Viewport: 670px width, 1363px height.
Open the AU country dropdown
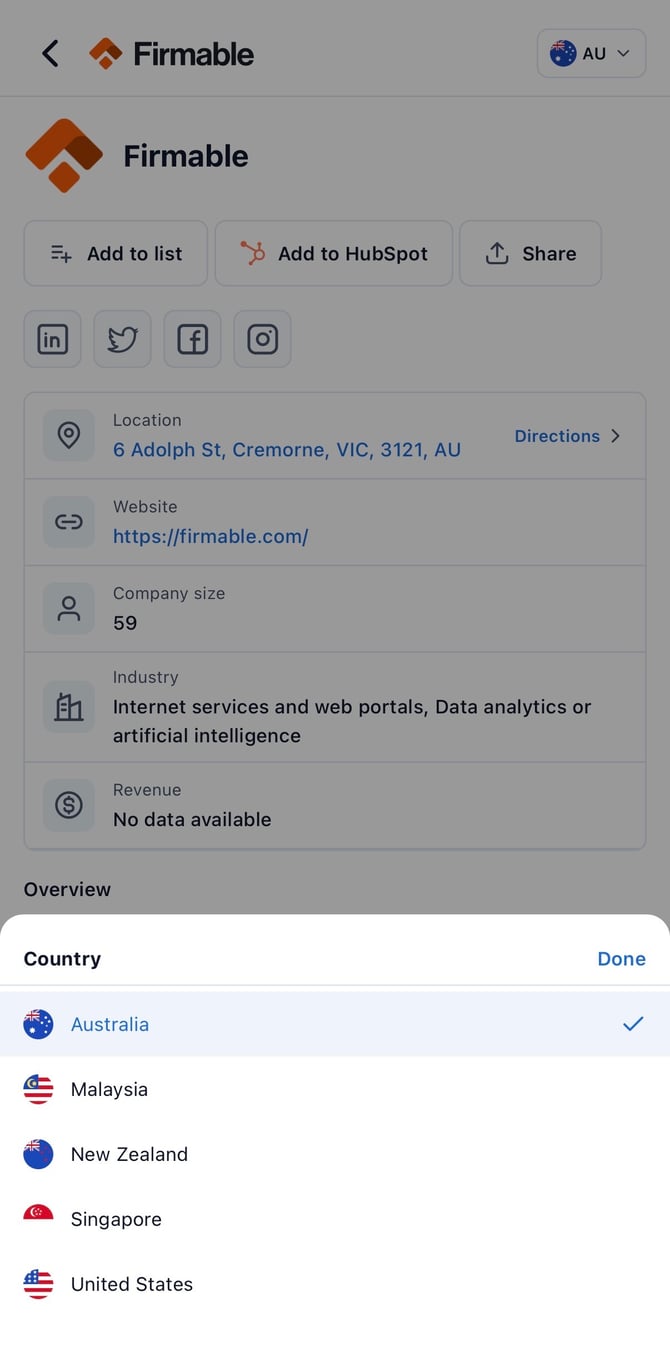(591, 53)
